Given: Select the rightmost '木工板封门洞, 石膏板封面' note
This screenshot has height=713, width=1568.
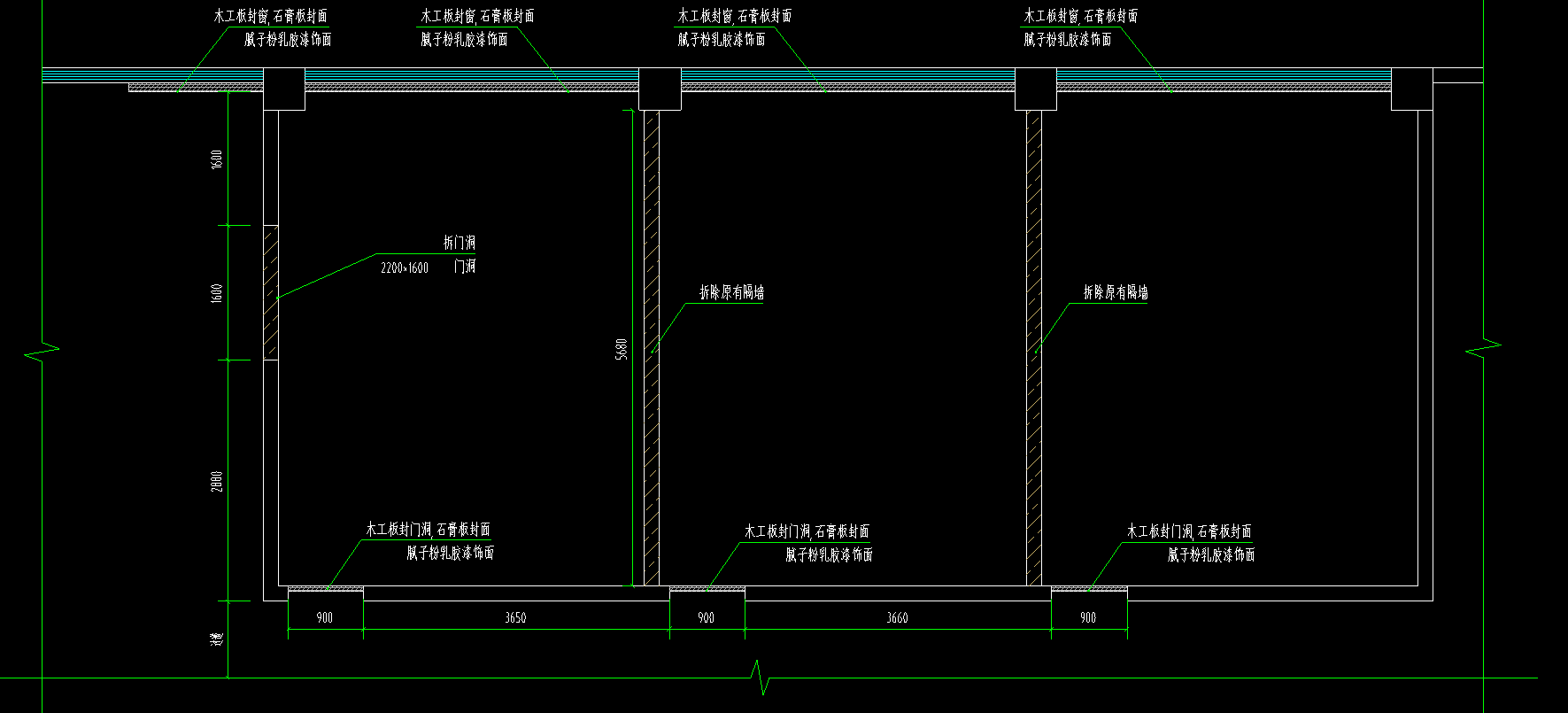Looking at the screenshot, I should point(1189,531).
